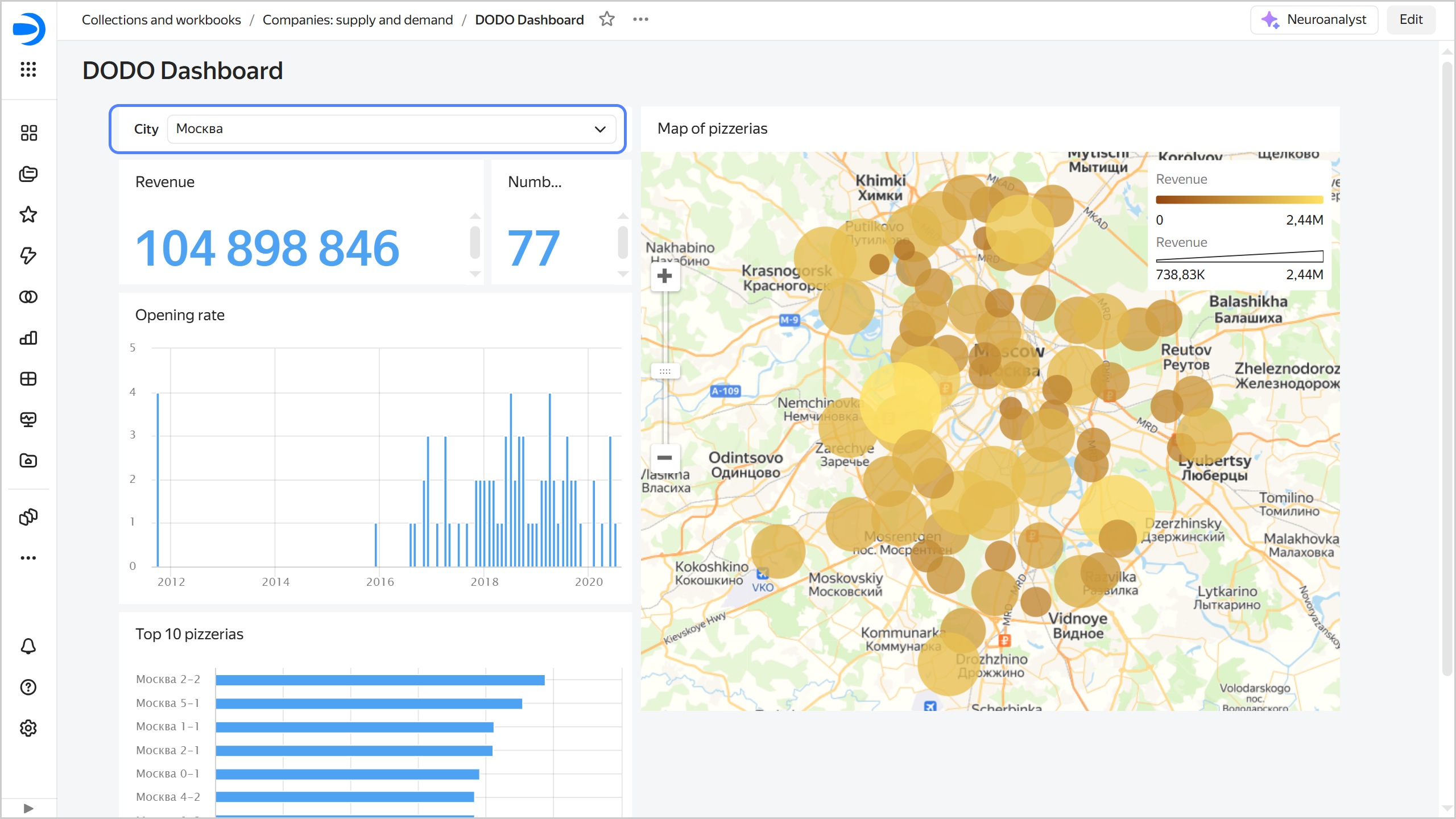Open the help question mark icon

28,687
